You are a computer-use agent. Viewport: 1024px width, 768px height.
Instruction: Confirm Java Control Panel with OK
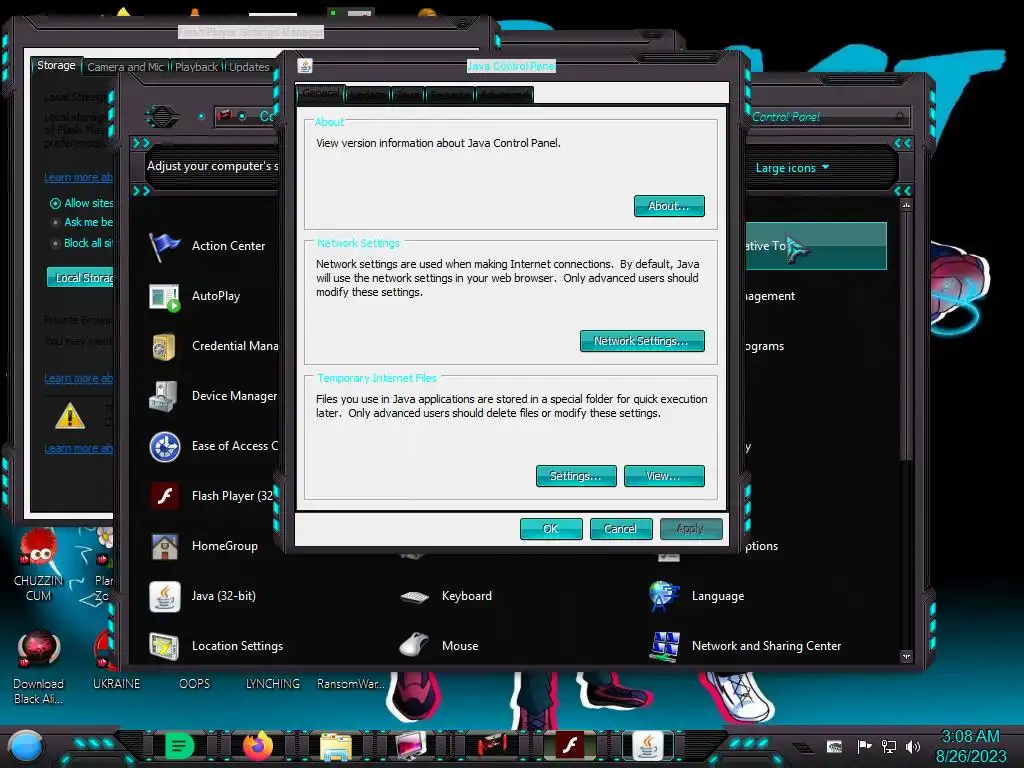[x=551, y=529]
